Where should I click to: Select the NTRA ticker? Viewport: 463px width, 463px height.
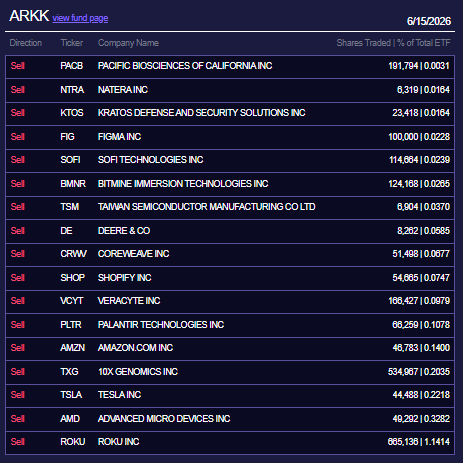72,90
